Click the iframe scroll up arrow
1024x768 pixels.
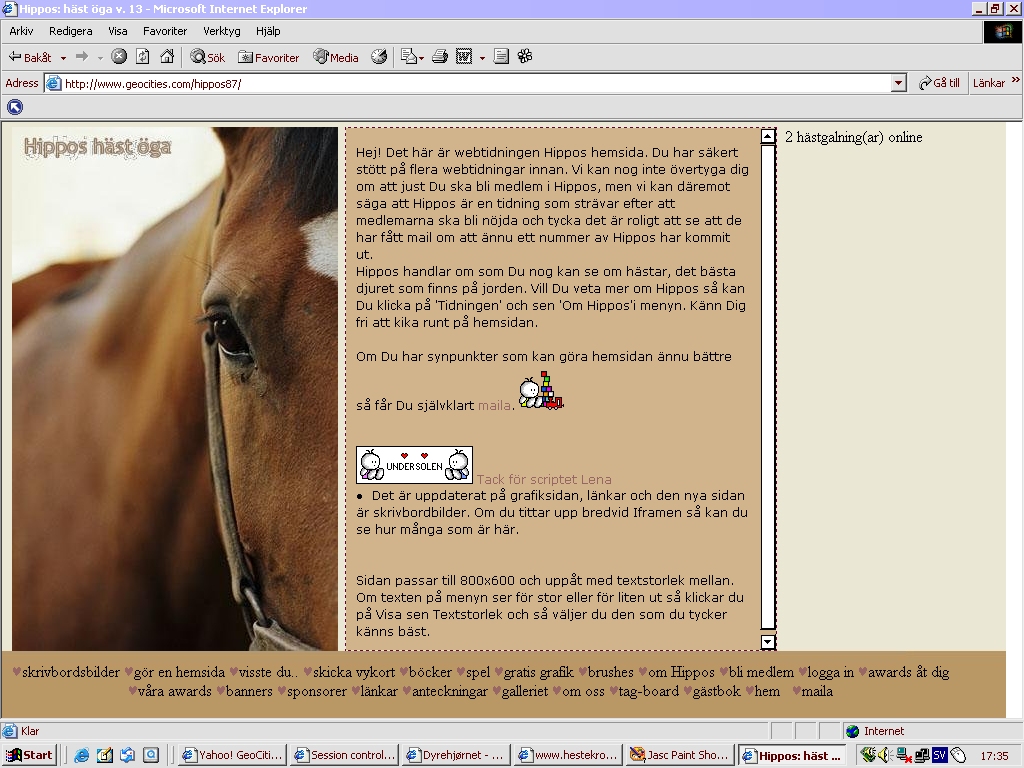[x=768, y=136]
